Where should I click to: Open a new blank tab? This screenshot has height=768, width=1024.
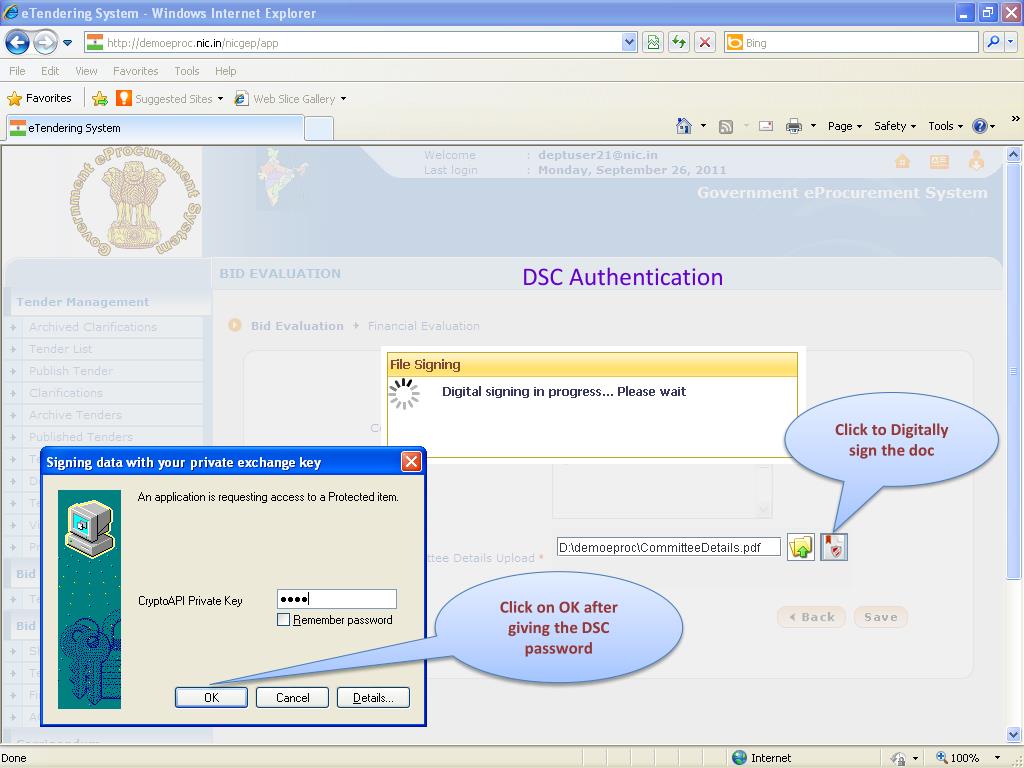click(x=319, y=128)
